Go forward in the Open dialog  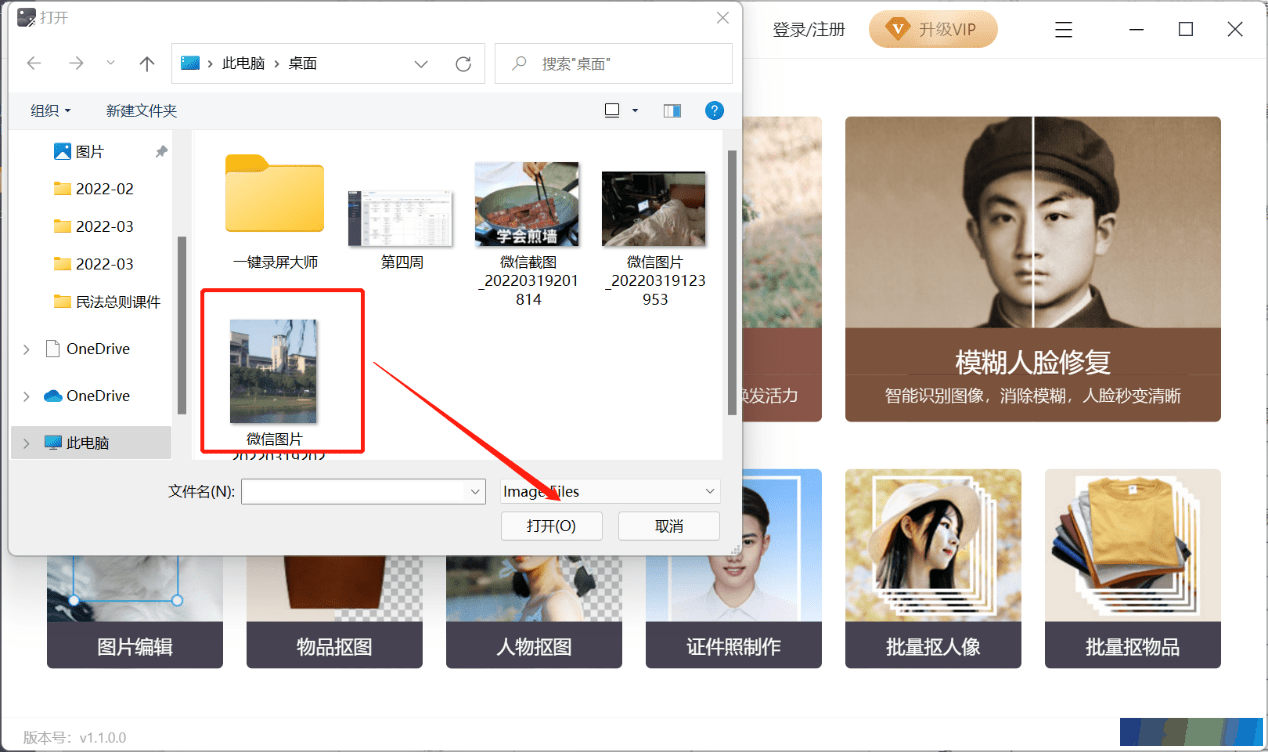[76, 63]
